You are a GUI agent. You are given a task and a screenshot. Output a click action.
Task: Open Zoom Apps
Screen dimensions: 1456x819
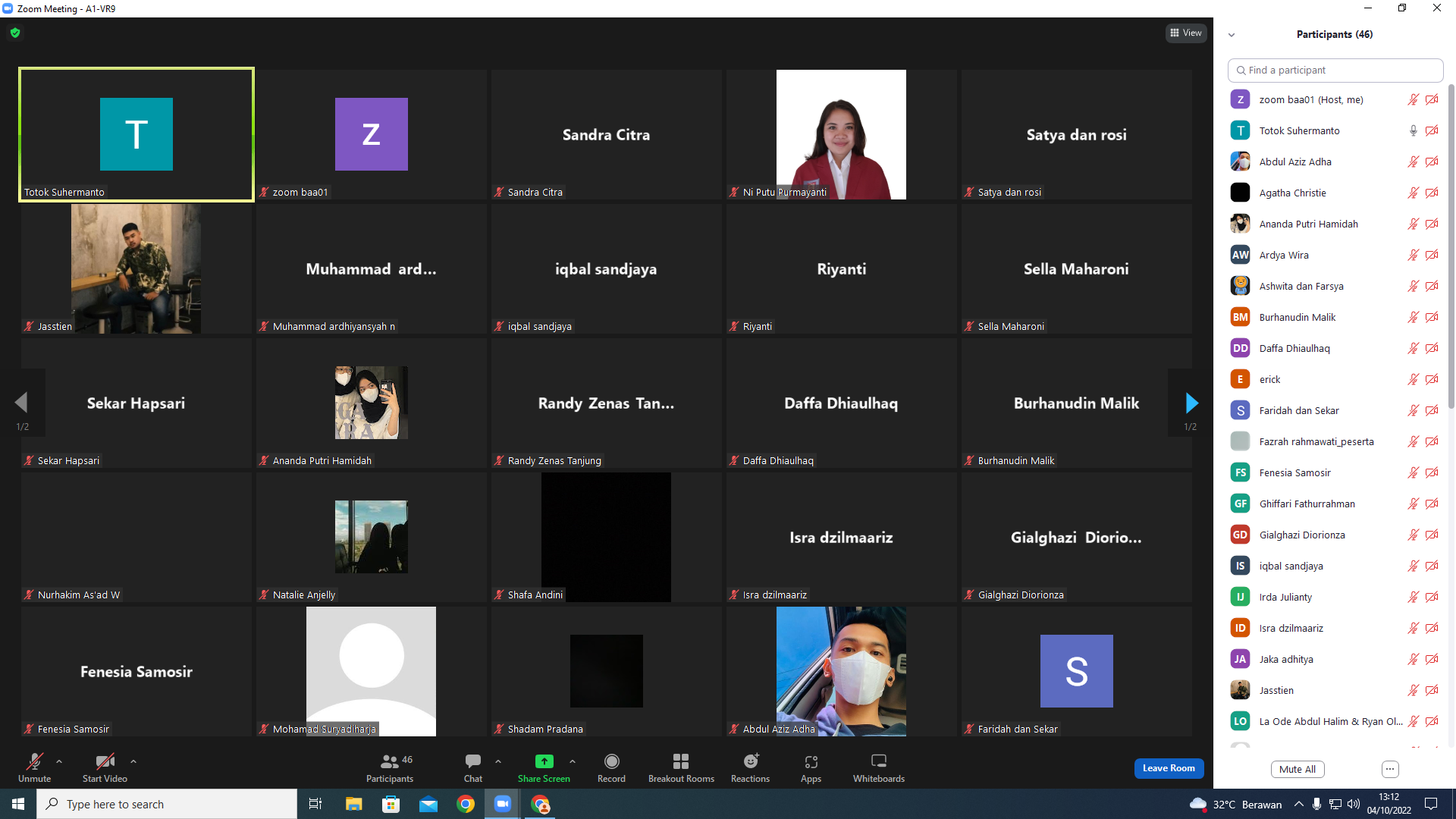pyautogui.click(x=811, y=767)
